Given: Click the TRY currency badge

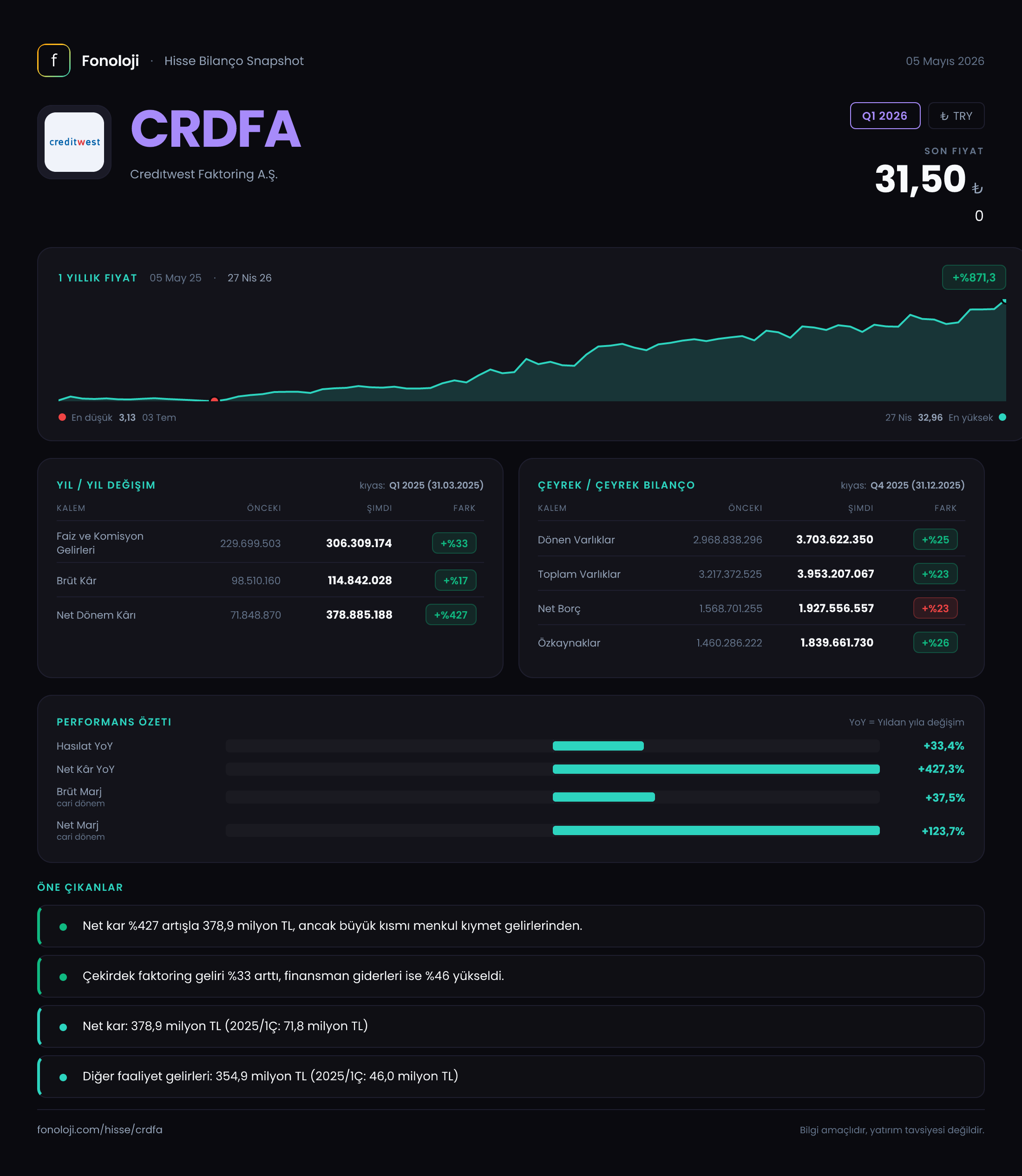Looking at the screenshot, I should (956, 116).
